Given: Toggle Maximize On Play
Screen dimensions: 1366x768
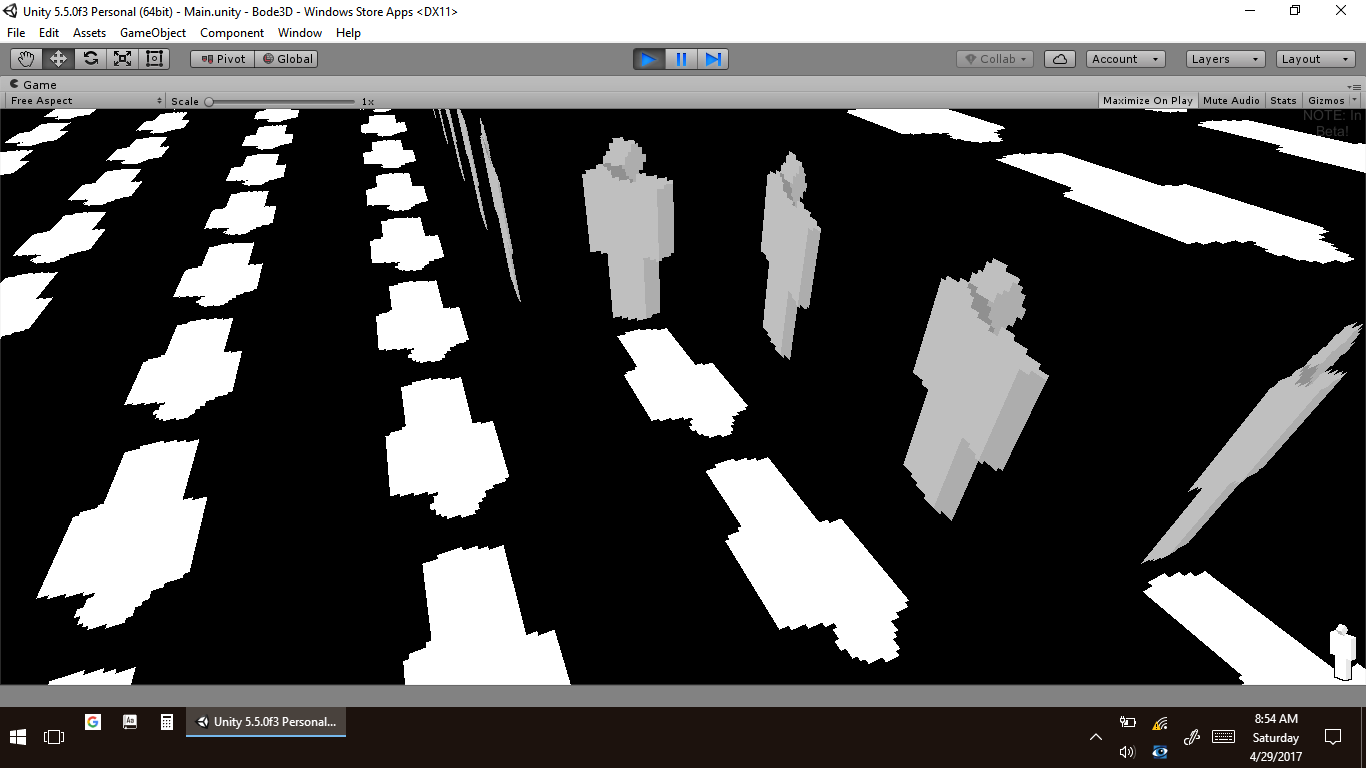Looking at the screenshot, I should (1147, 100).
